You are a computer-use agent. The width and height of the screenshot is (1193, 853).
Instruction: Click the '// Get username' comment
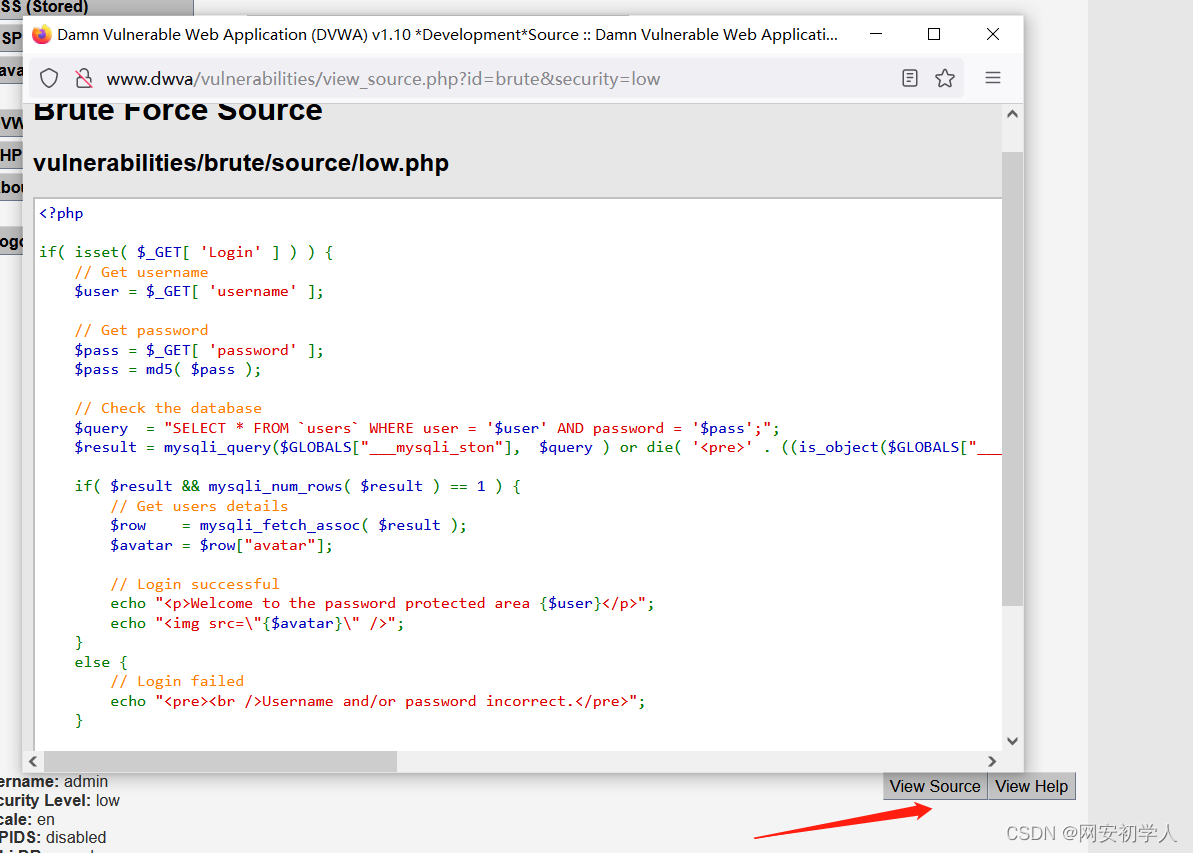(x=142, y=272)
